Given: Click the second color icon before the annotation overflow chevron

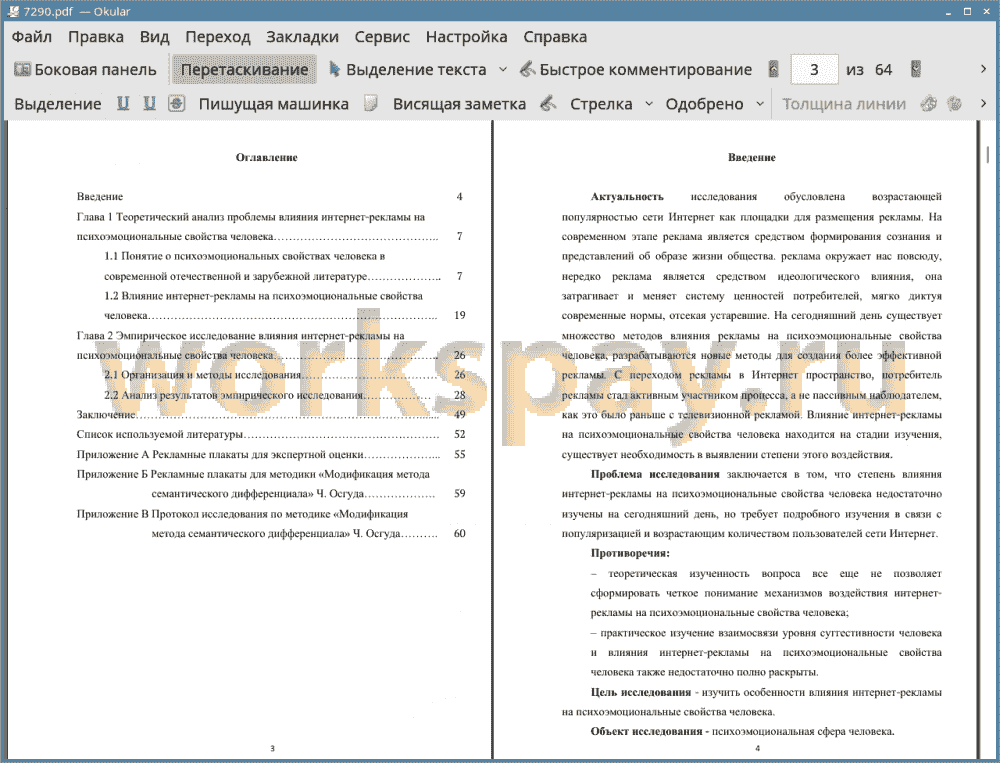Looking at the screenshot, I should click(954, 104).
